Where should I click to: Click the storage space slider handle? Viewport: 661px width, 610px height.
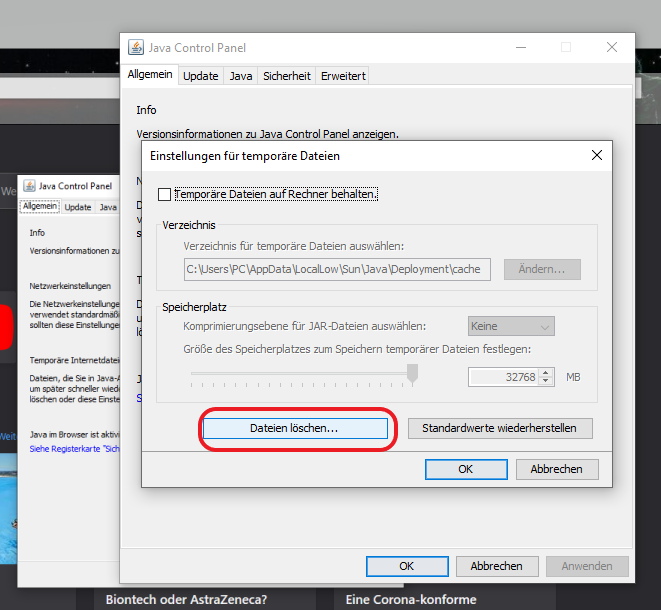412,374
